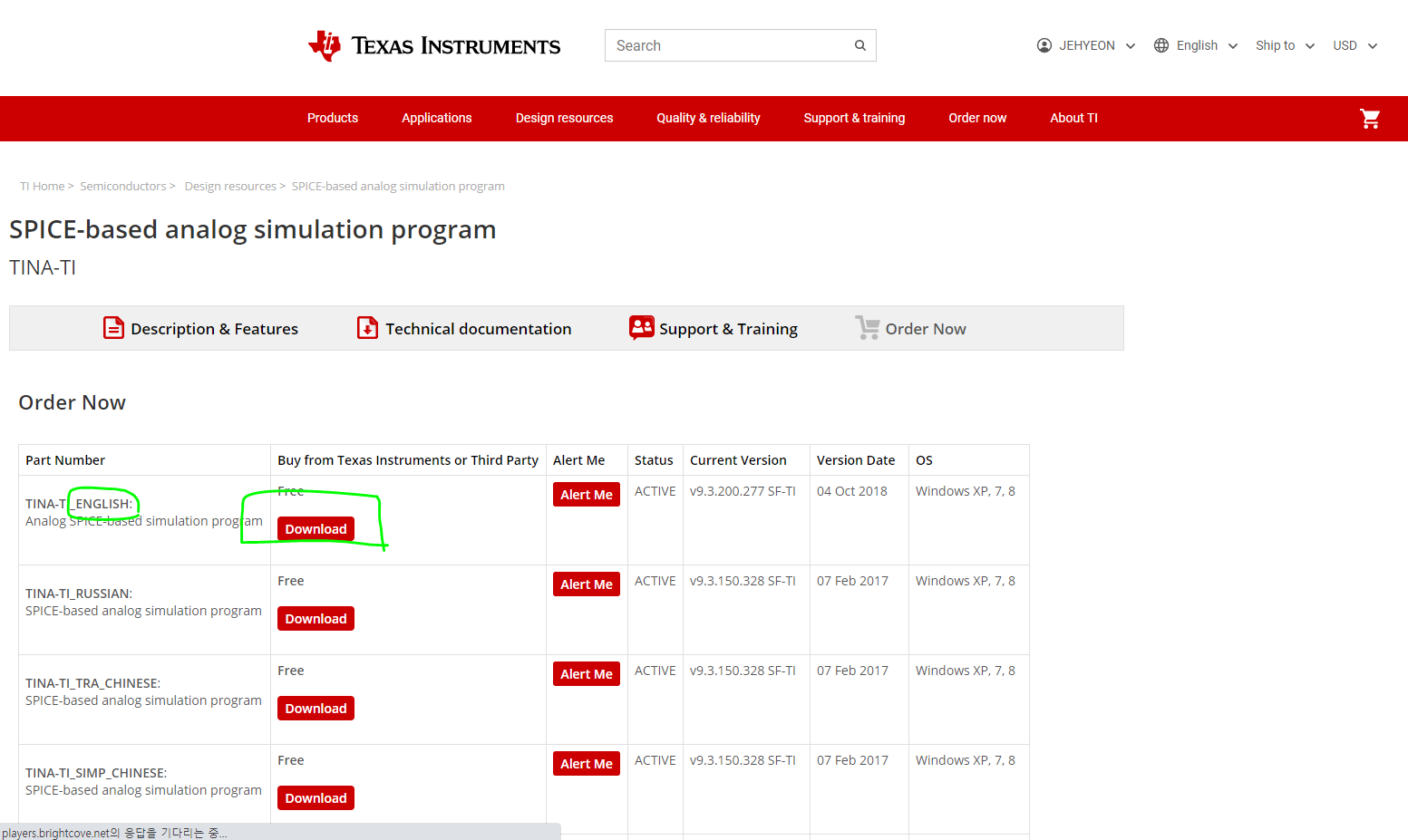This screenshot has width=1408, height=840.
Task: Switch to Order Now tab
Action: (910, 328)
